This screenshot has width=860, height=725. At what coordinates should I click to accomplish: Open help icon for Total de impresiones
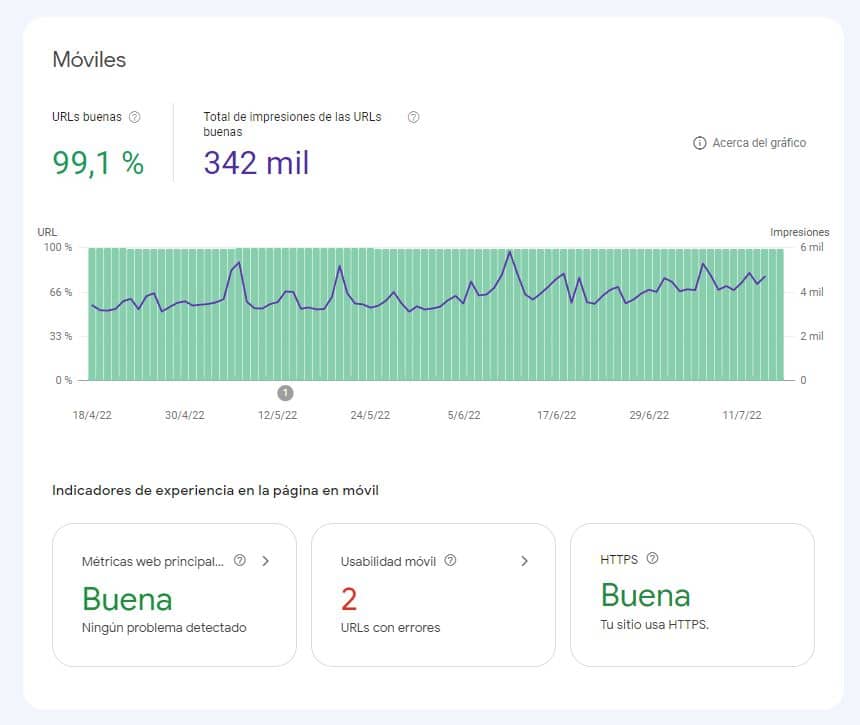click(x=414, y=117)
